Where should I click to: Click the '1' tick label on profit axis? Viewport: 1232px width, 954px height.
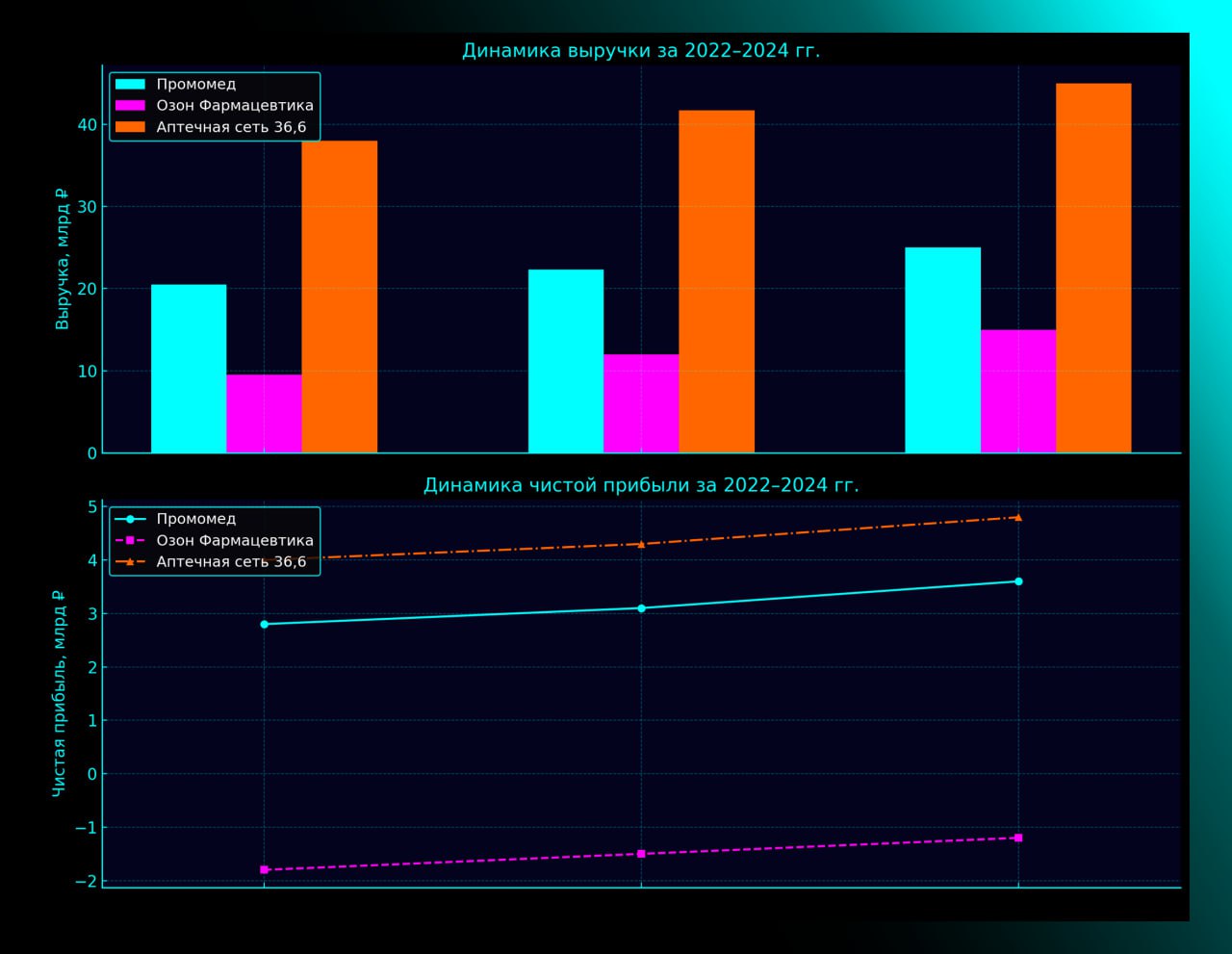pos(92,721)
